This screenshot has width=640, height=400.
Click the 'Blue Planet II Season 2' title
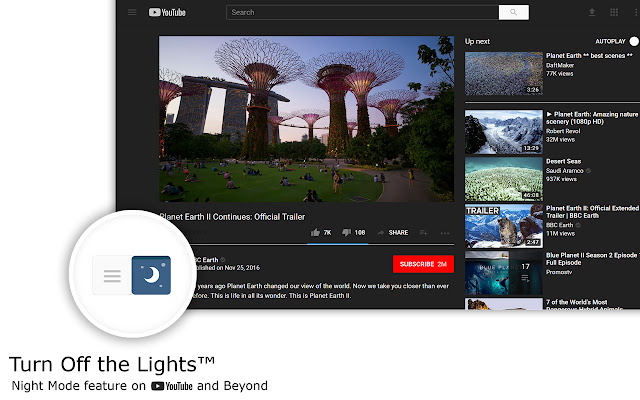(x=592, y=259)
